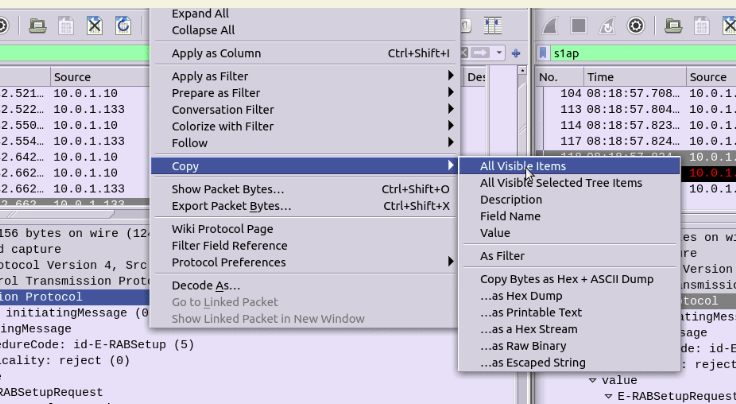Click the scroll-up arrow of left packet list
The image size is (736, 404).
click(521, 70)
